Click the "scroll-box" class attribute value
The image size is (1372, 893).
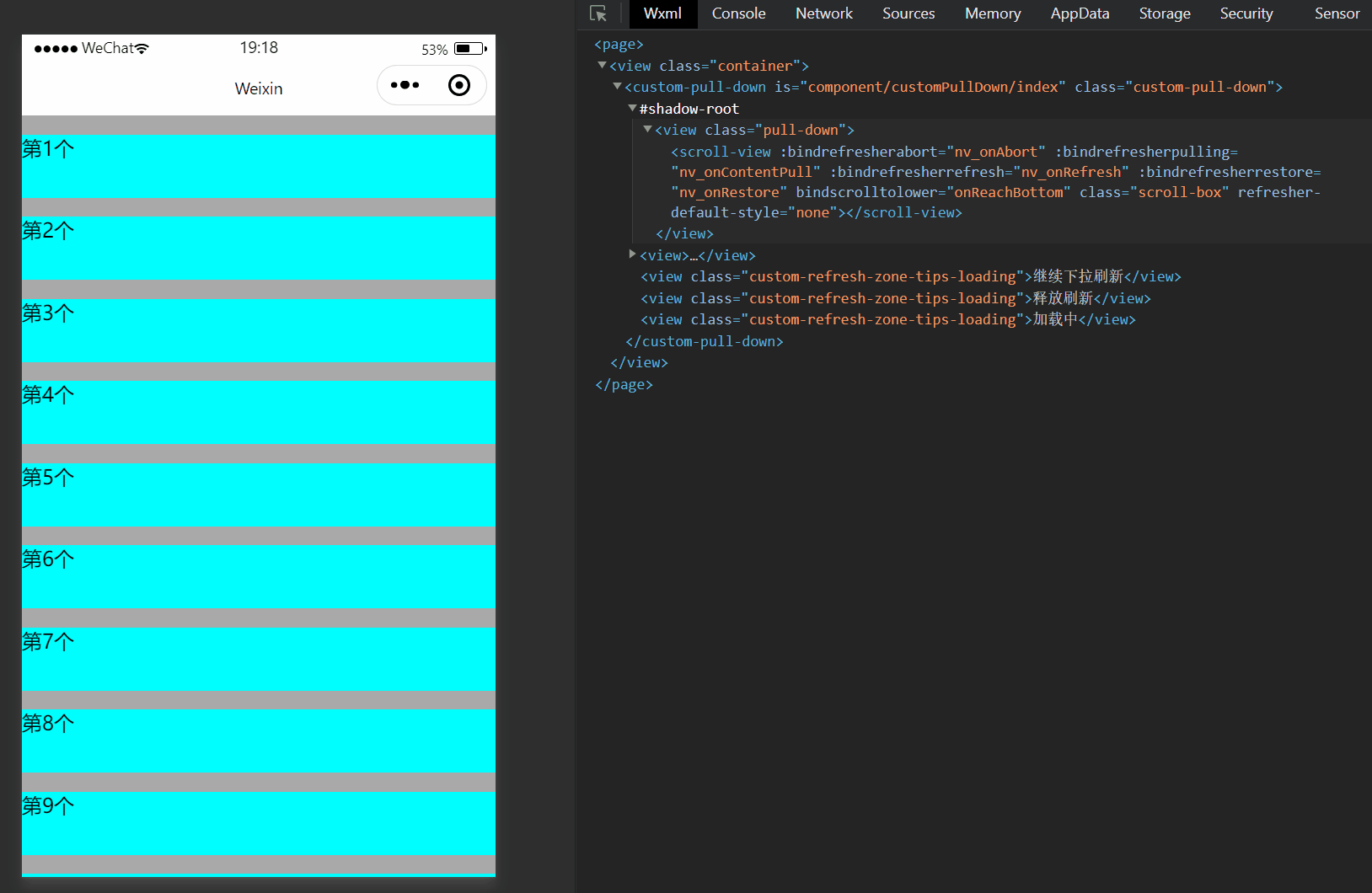tap(1180, 192)
